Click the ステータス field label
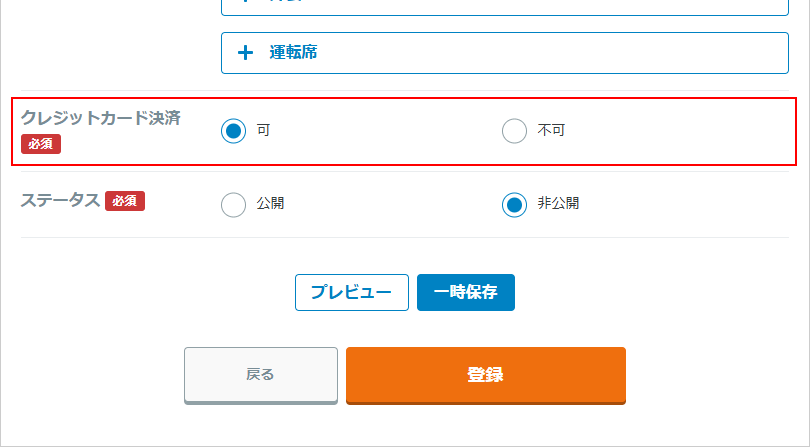 coord(60,200)
